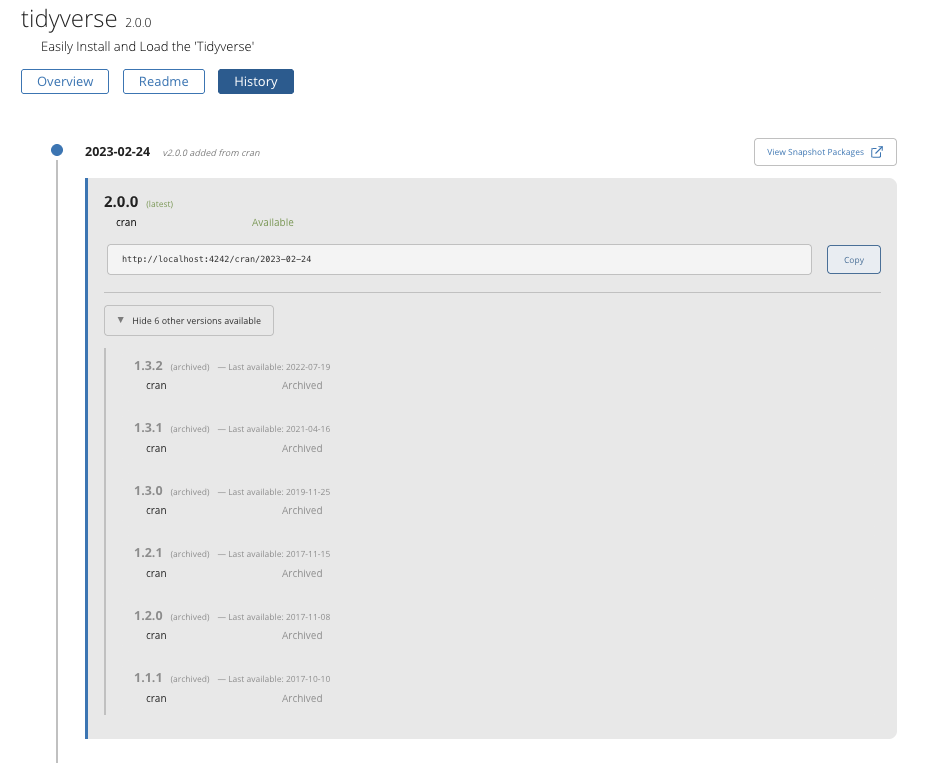Screen dimensions: 927x763
Task: Click View Snapshot Packages button
Action: (x=824, y=152)
